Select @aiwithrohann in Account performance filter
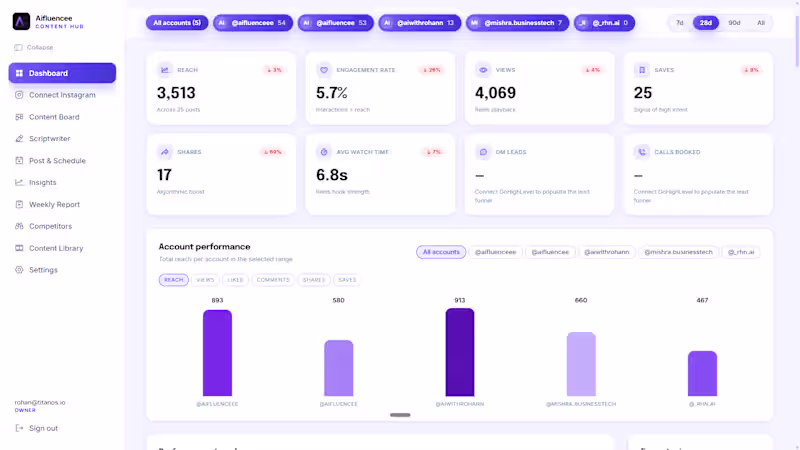Image resolution: width=800 pixels, height=450 pixels. 607,252
